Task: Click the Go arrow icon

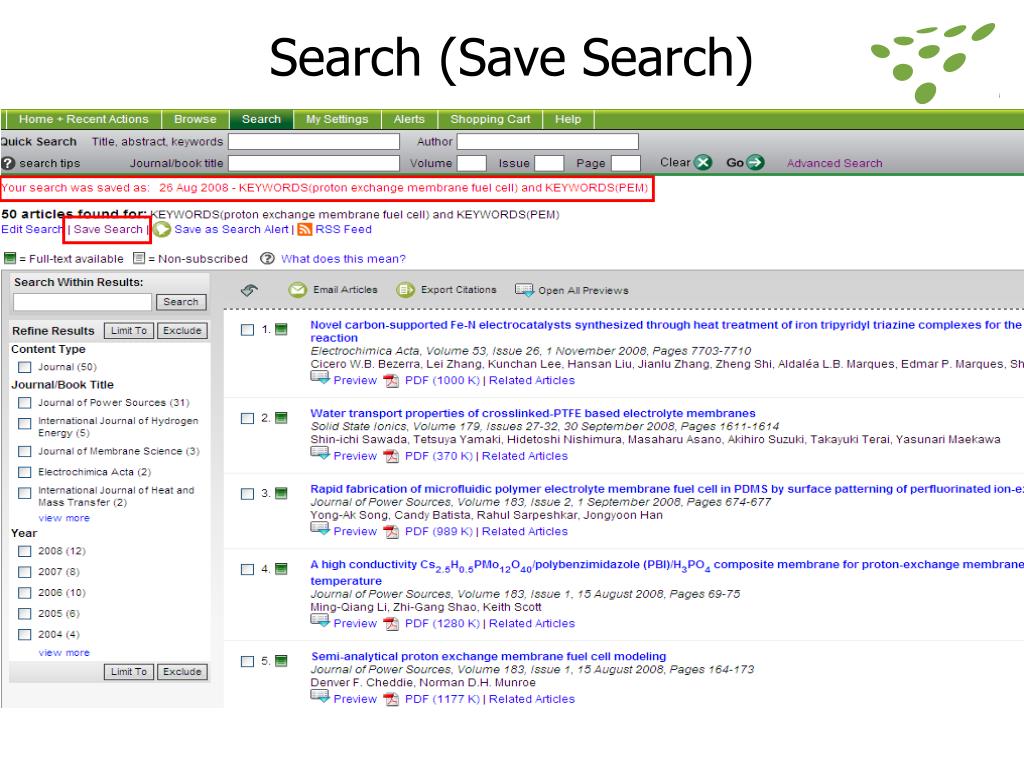Action: click(755, 163)
